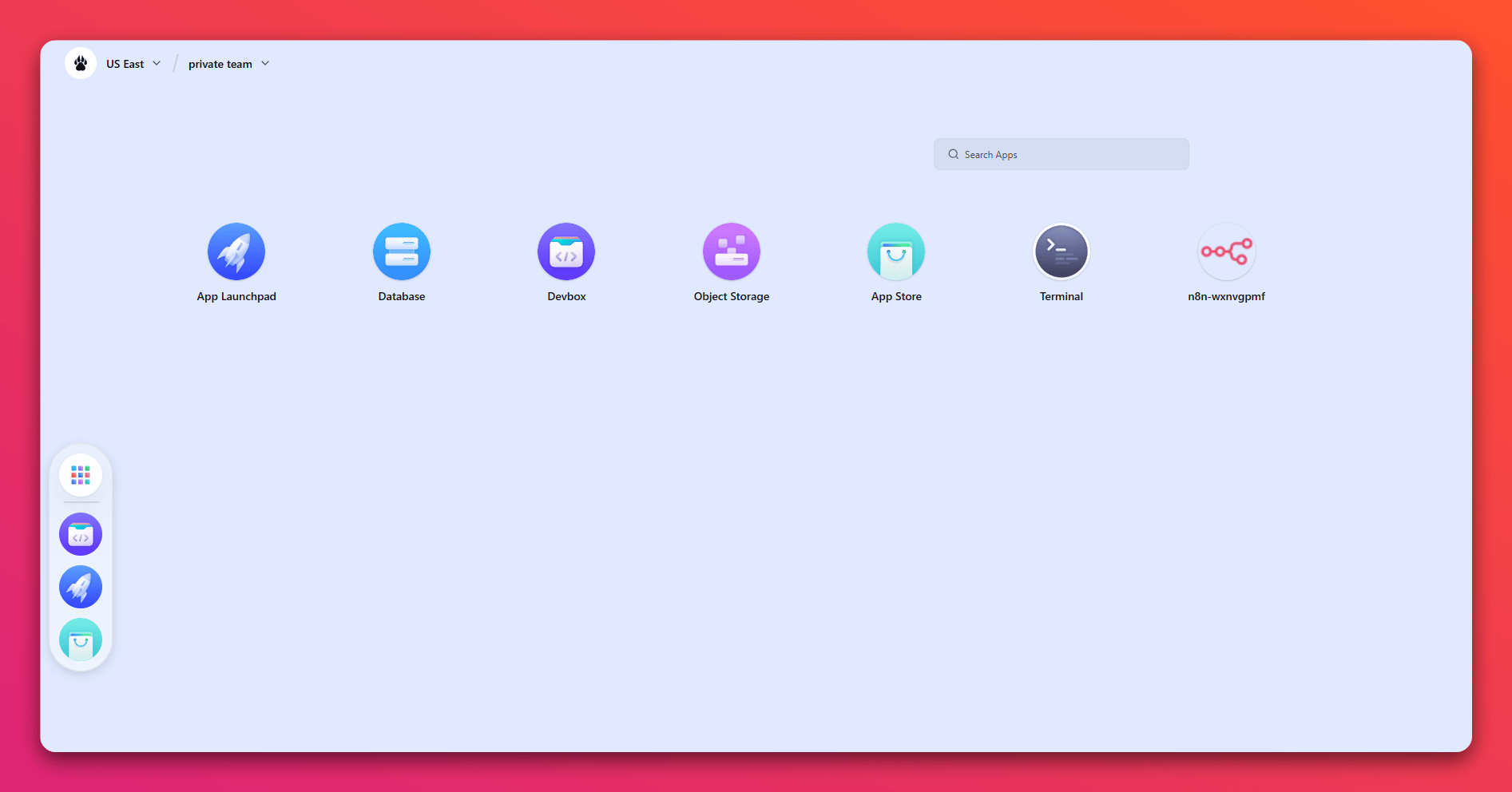Click the "Terminal" text label

tap(1061, 296)
